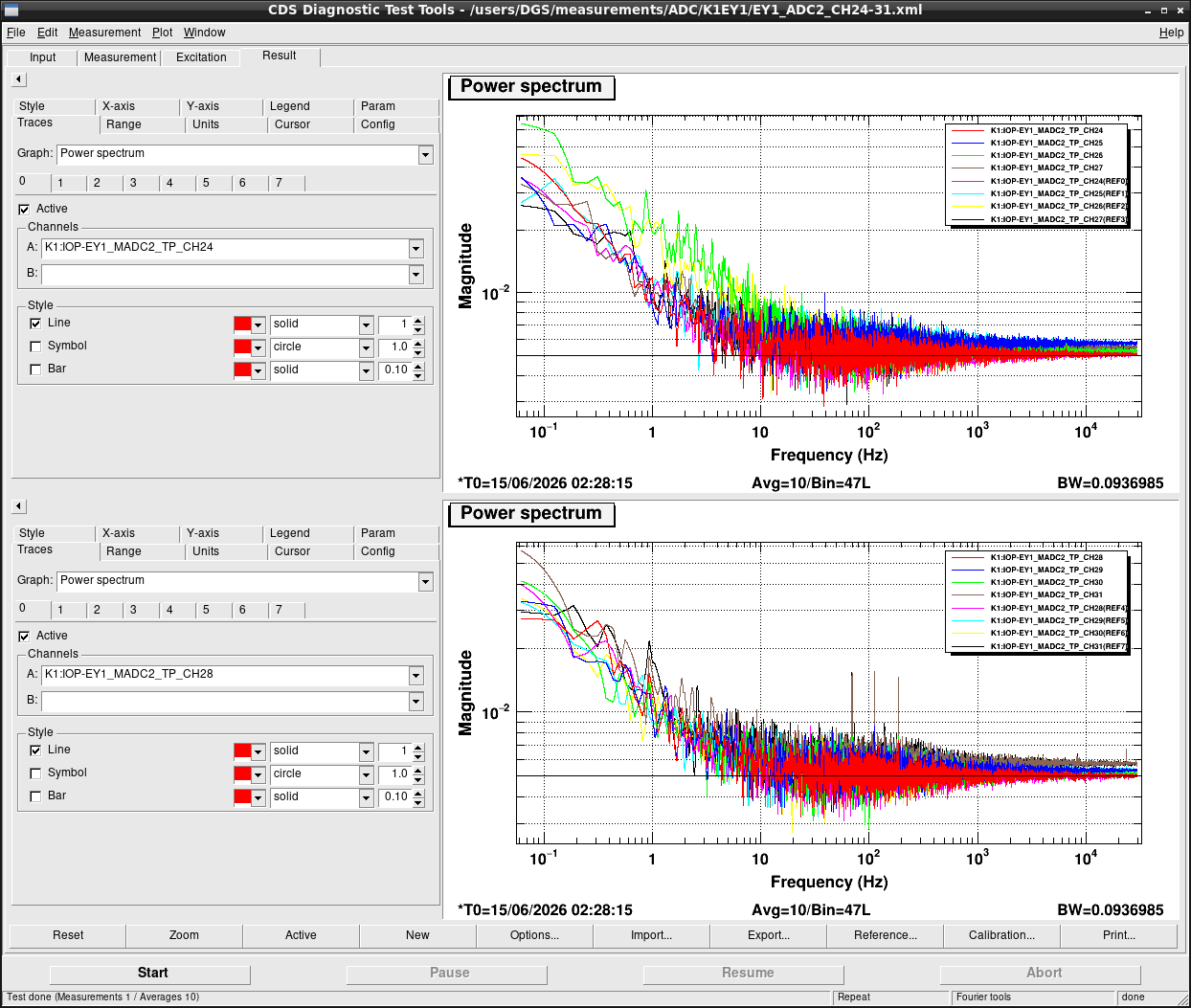The image size is (1191, 1008).
Task: Click channel B input field in the upper panel
Action: 226,275
